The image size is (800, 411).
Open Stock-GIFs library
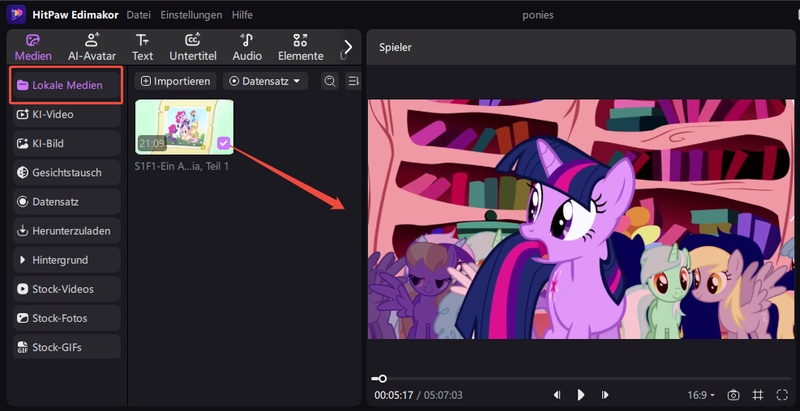[x=66, y=347]
